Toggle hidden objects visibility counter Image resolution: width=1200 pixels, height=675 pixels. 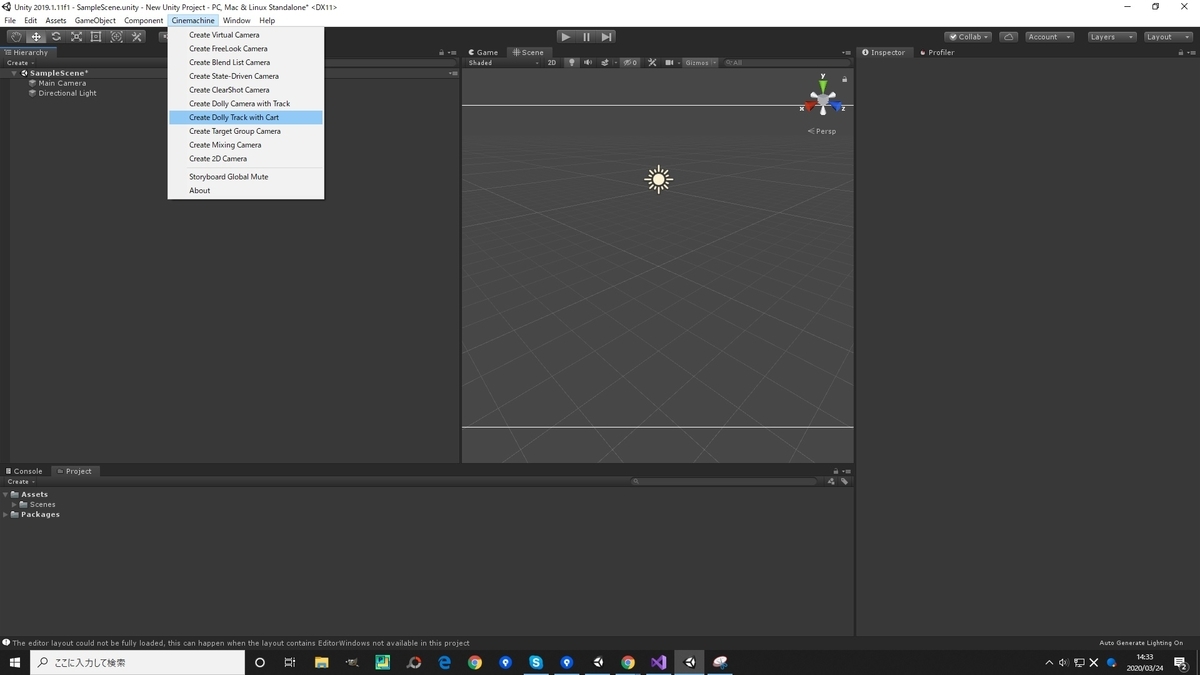click(x=630, y=62)
